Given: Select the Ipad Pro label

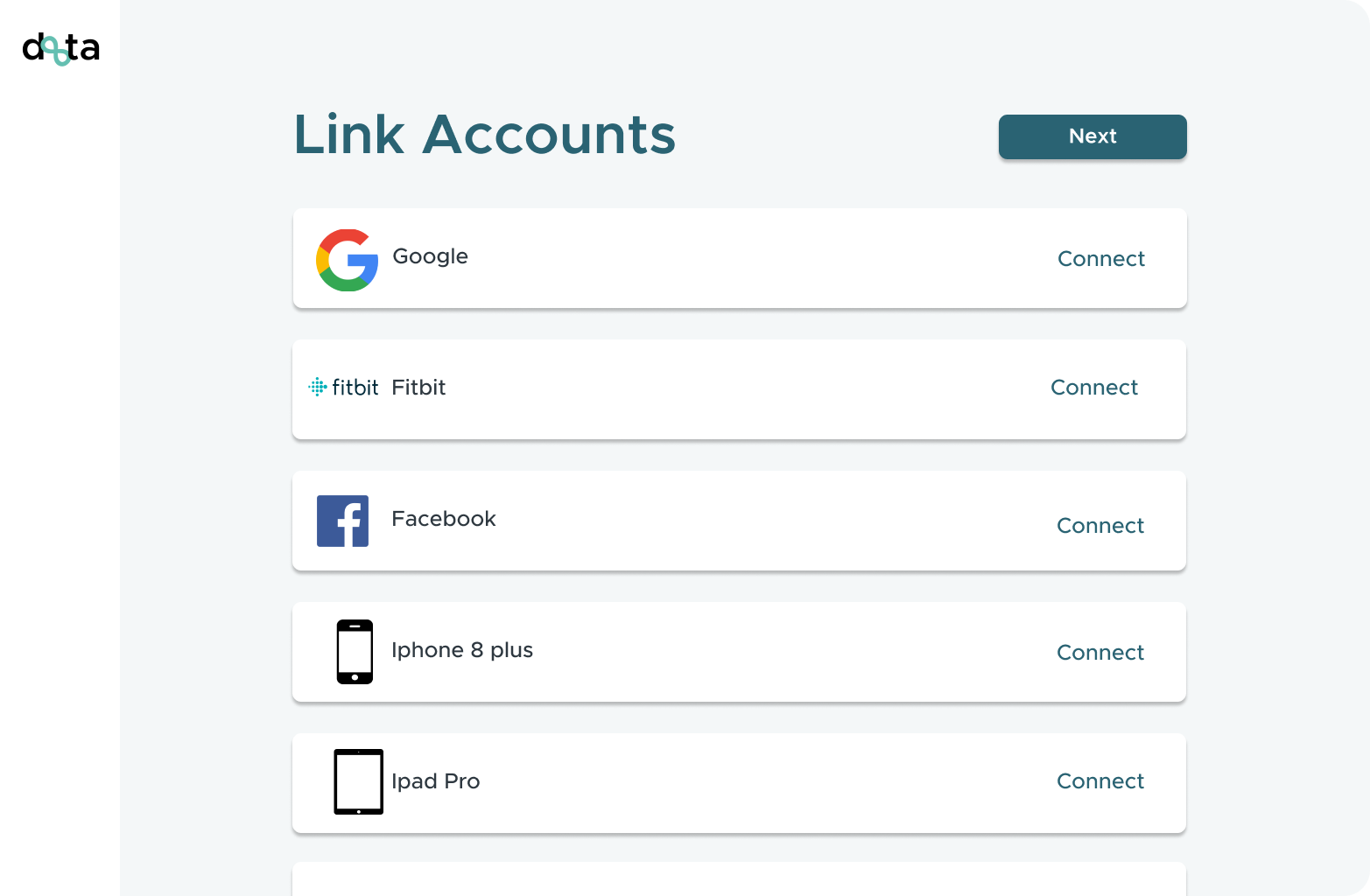Looking at the screenshot, I should 435,781.
